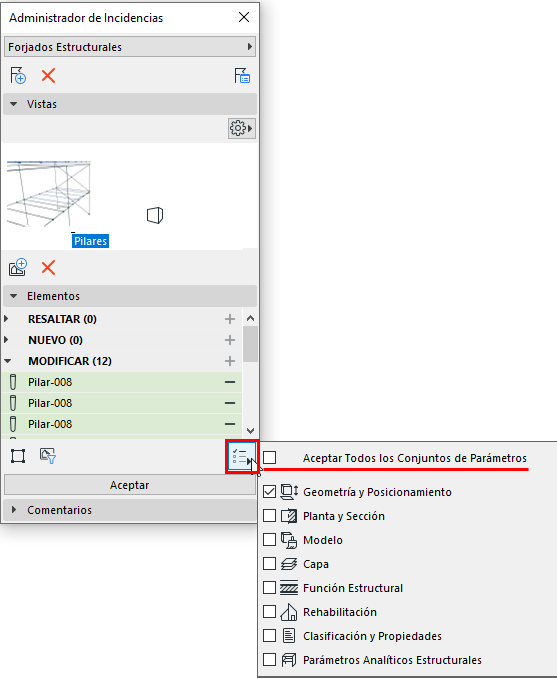Check Parámetros Analíticos Estructurales option
The image size is (557, 679).
click(269, 660)
